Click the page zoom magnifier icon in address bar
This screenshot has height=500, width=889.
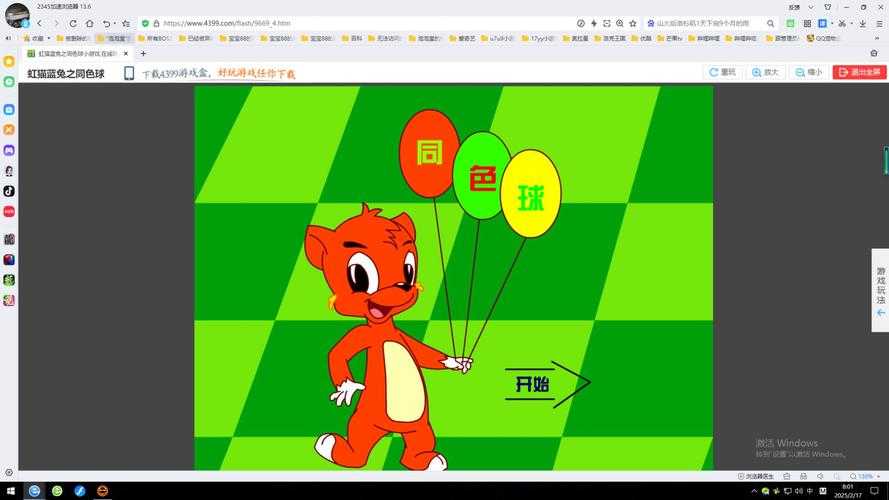click(620, 23)
